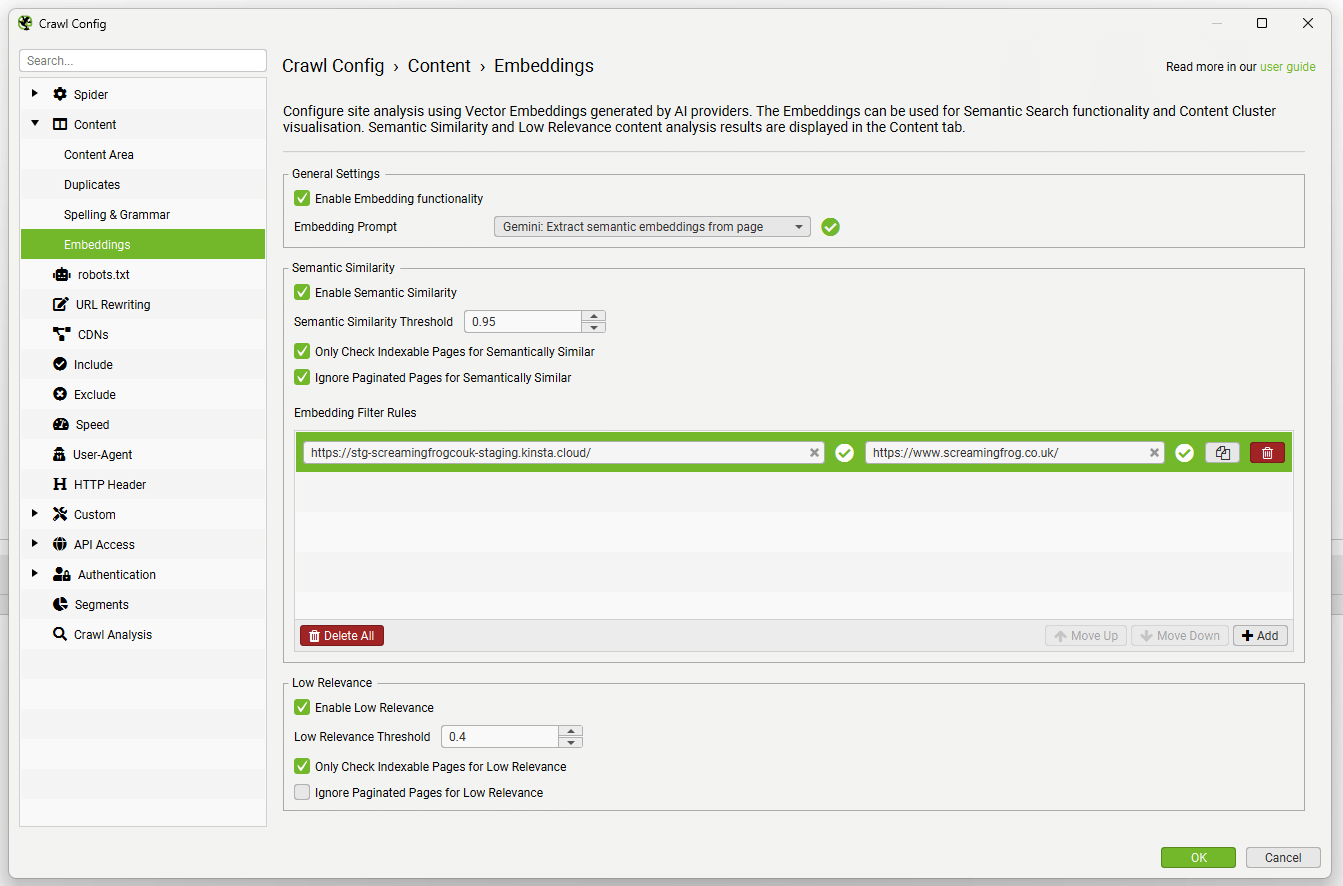Open Exclude settings via its X icon

point(62,394)
